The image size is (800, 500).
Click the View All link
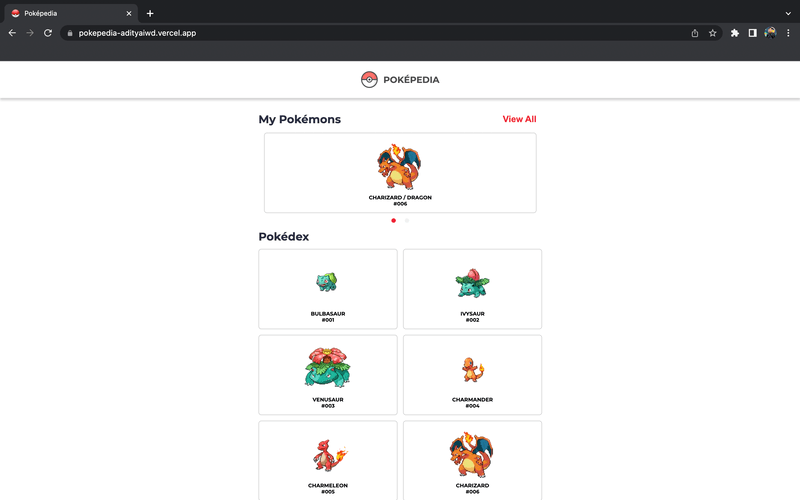point(519,119)
